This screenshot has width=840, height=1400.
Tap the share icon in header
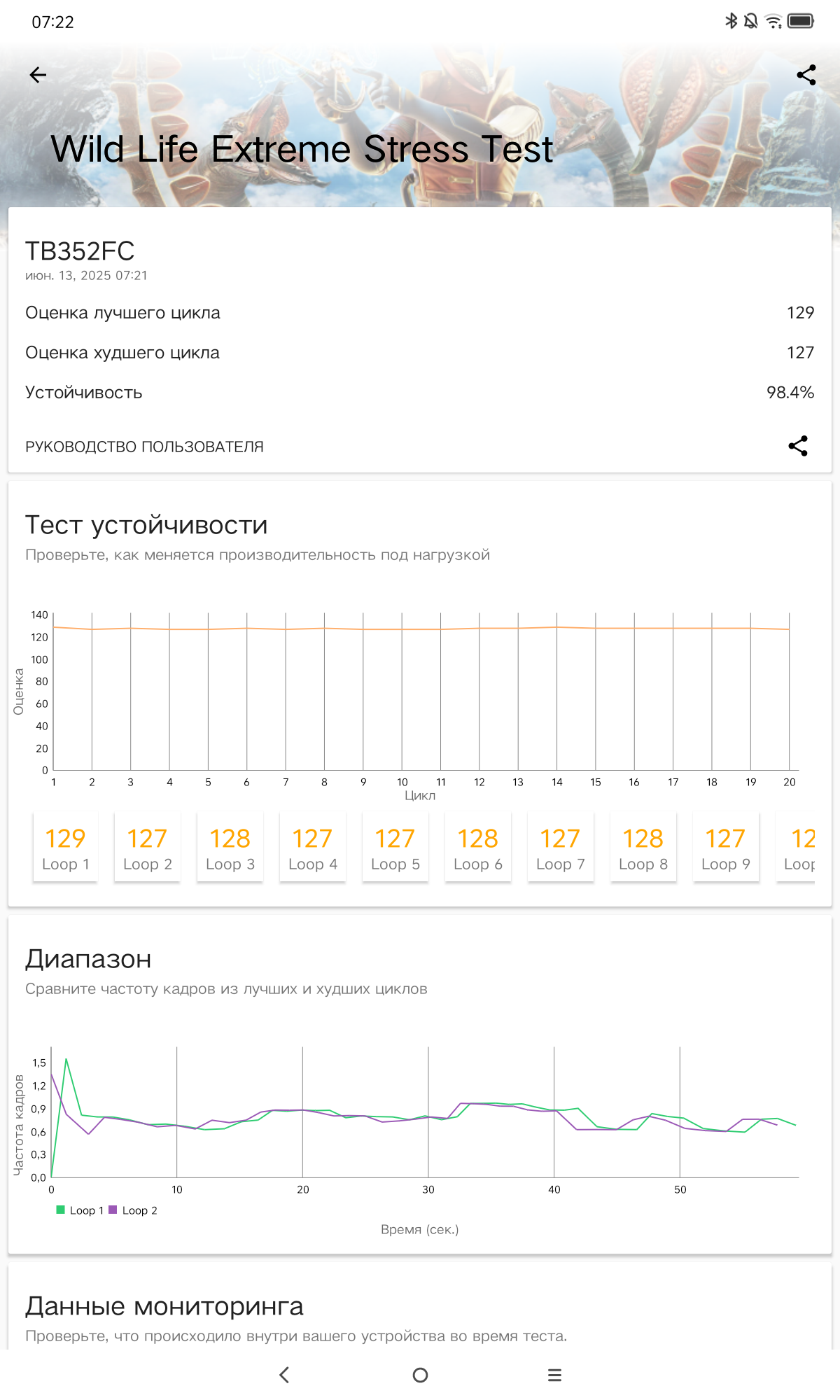806,75
